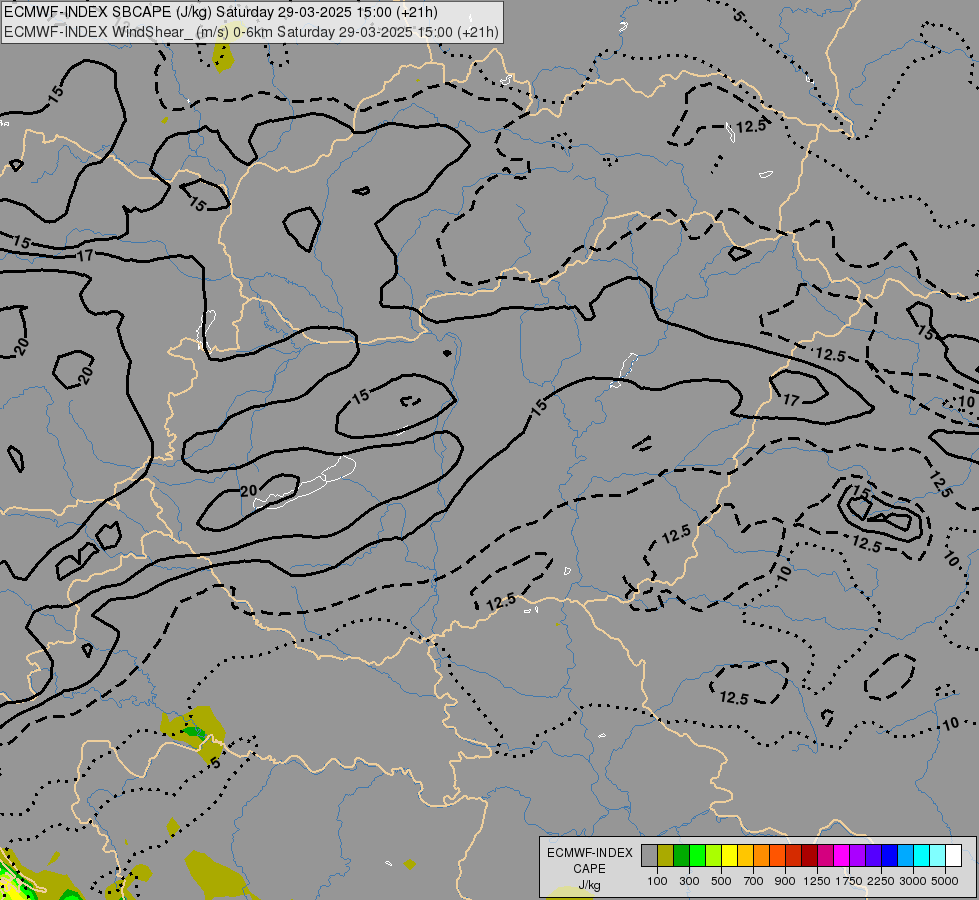Click the legend value 5000
The width and height of the screenshot is (979, 900).
tap(945, 881)
